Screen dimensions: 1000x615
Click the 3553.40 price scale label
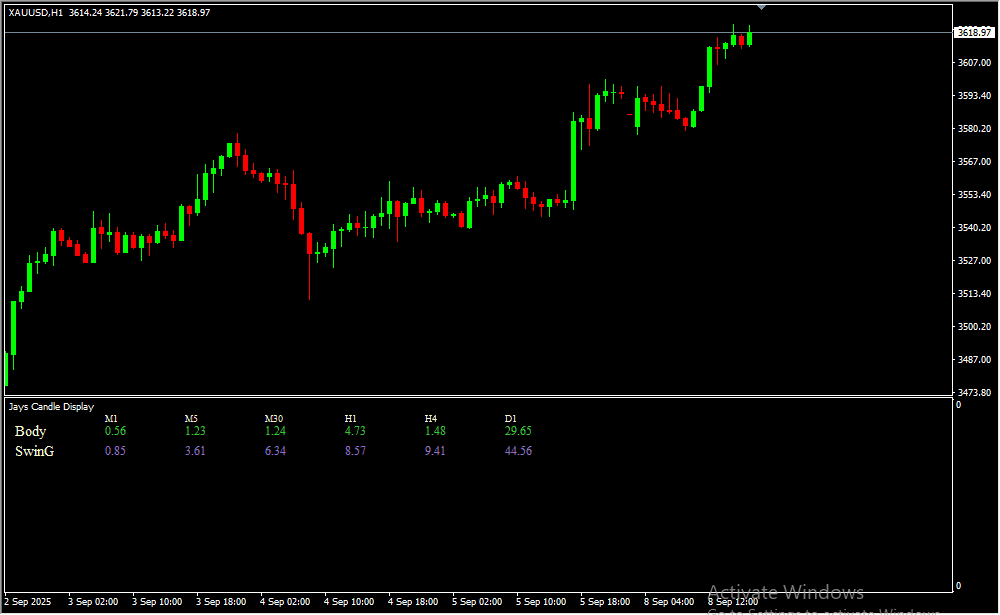click(x=974, y=195)
